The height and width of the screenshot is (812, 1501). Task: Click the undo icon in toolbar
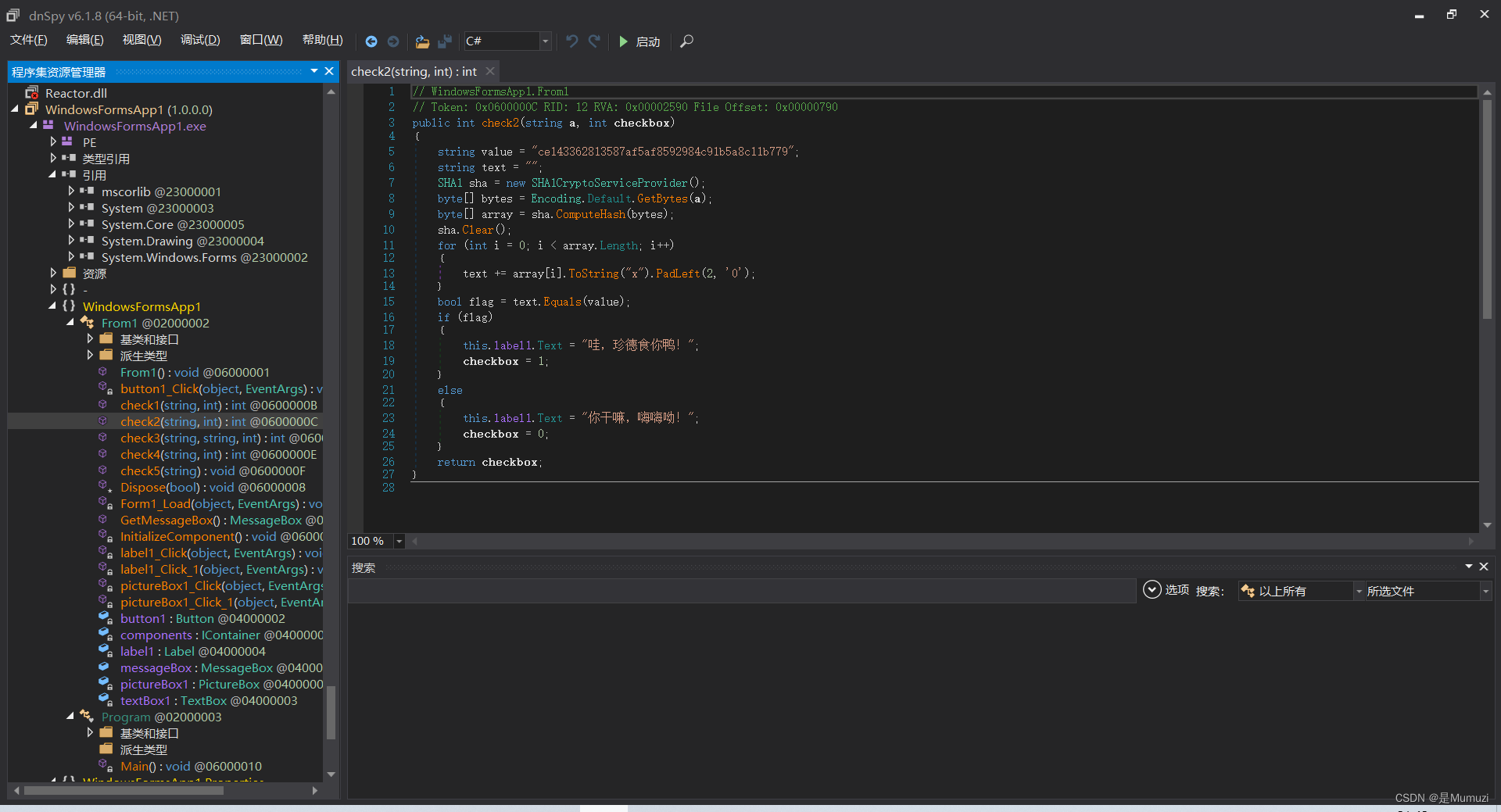(x=572, y=41)
